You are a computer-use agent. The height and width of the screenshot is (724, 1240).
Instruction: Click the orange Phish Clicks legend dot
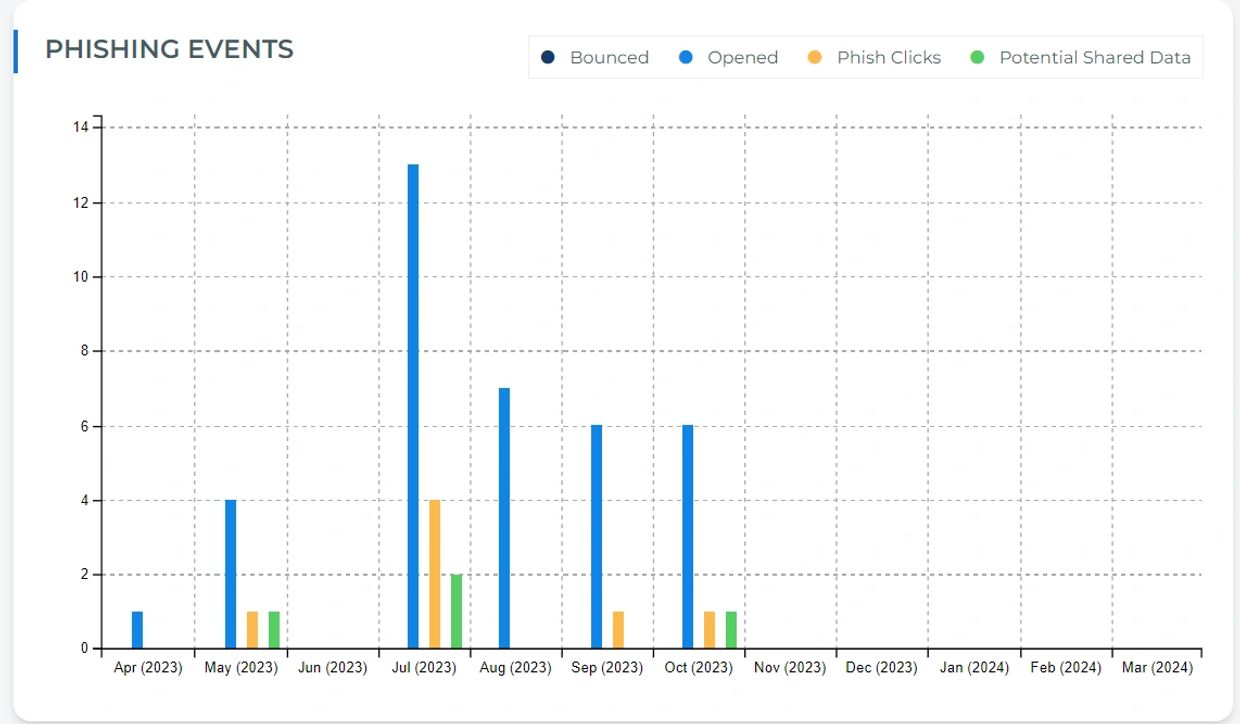pos(815,58)
